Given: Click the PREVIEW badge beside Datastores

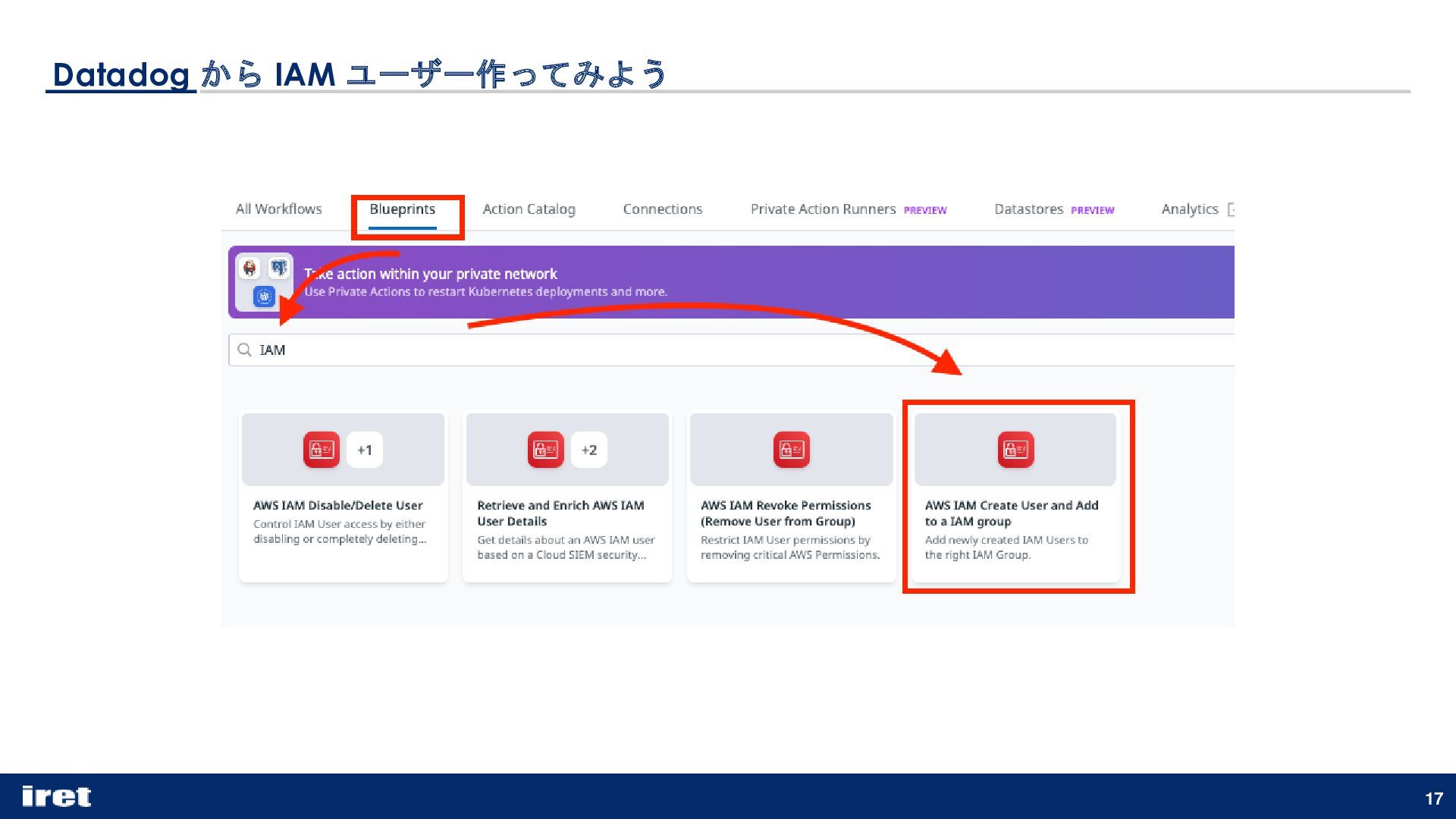Looking at the screenshot, I should (1093, 211).
